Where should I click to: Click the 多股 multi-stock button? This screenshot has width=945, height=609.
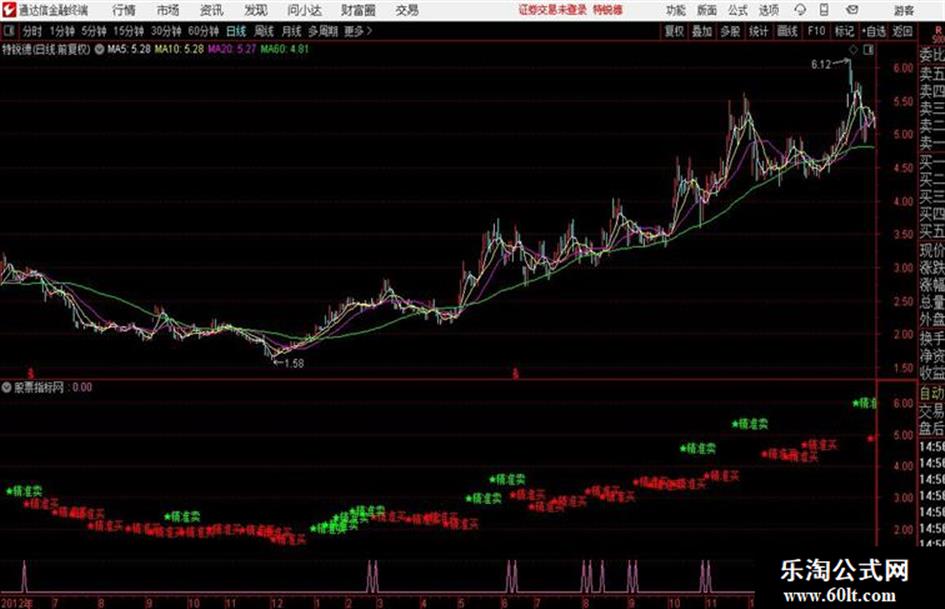click(730, 31)
